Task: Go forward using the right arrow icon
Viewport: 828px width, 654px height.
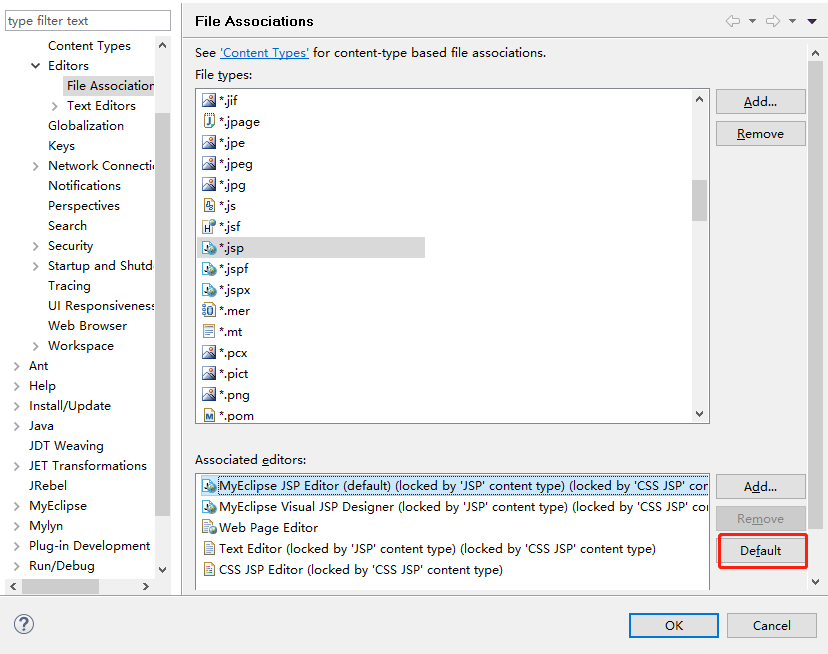Action: [773, 21]
